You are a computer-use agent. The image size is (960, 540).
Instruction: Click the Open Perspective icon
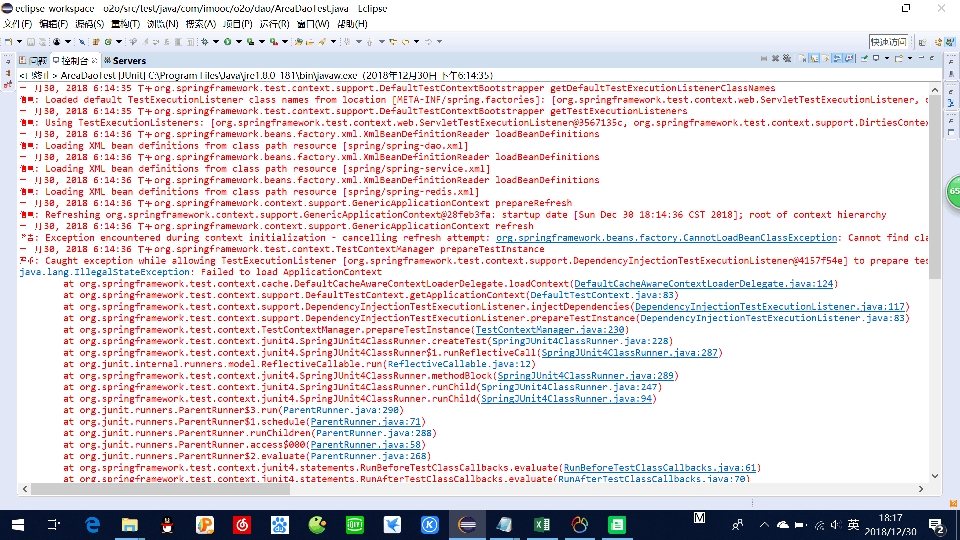922,42
